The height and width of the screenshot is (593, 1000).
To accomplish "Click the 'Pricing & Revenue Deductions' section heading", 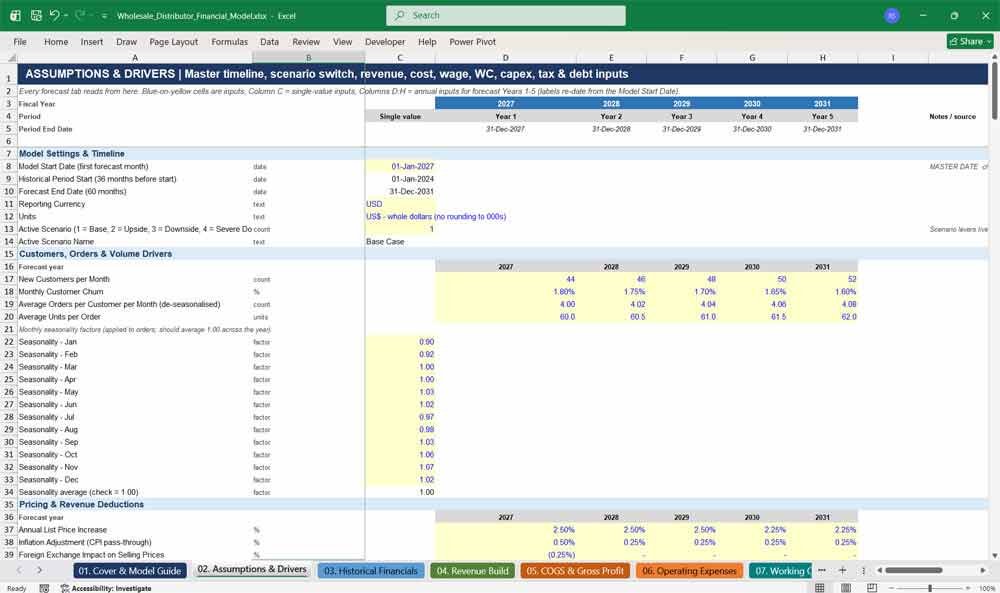I will click(x=81, y=504).
